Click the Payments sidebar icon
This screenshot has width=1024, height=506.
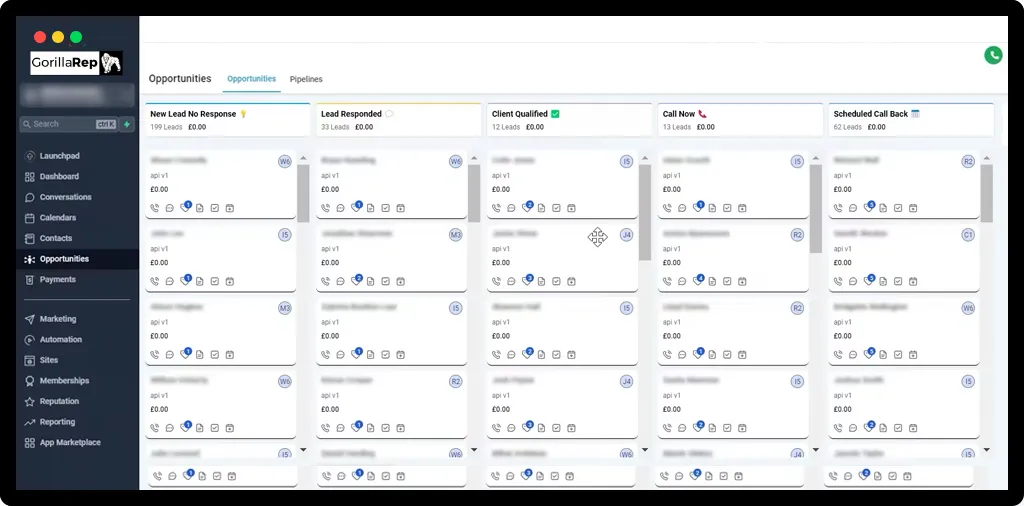pos(29,279)
